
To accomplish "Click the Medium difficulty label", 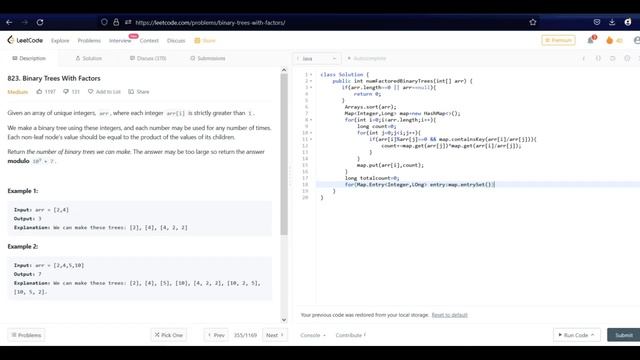I will point(18,92).
